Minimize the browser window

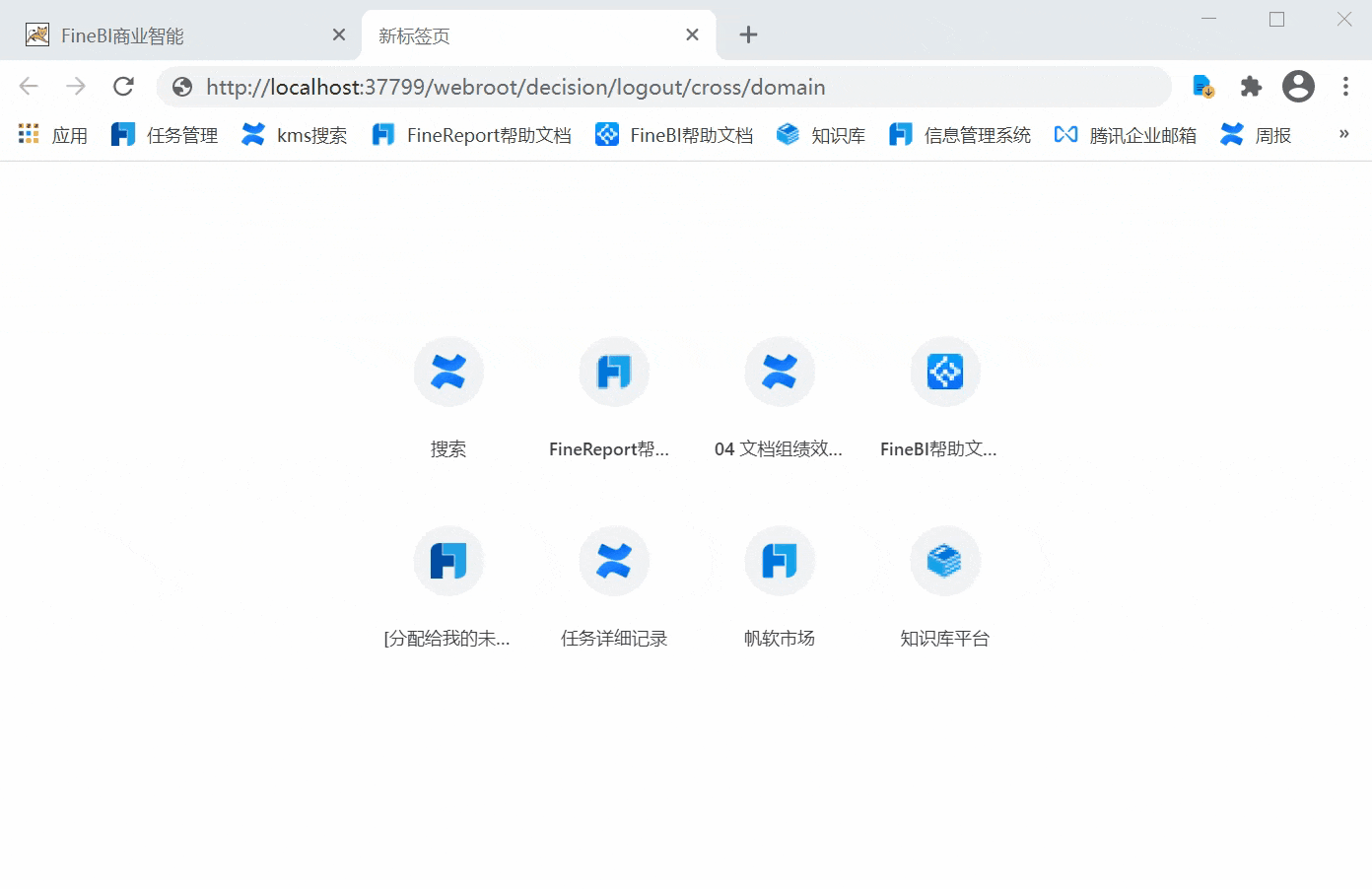tap(1209, 19)
